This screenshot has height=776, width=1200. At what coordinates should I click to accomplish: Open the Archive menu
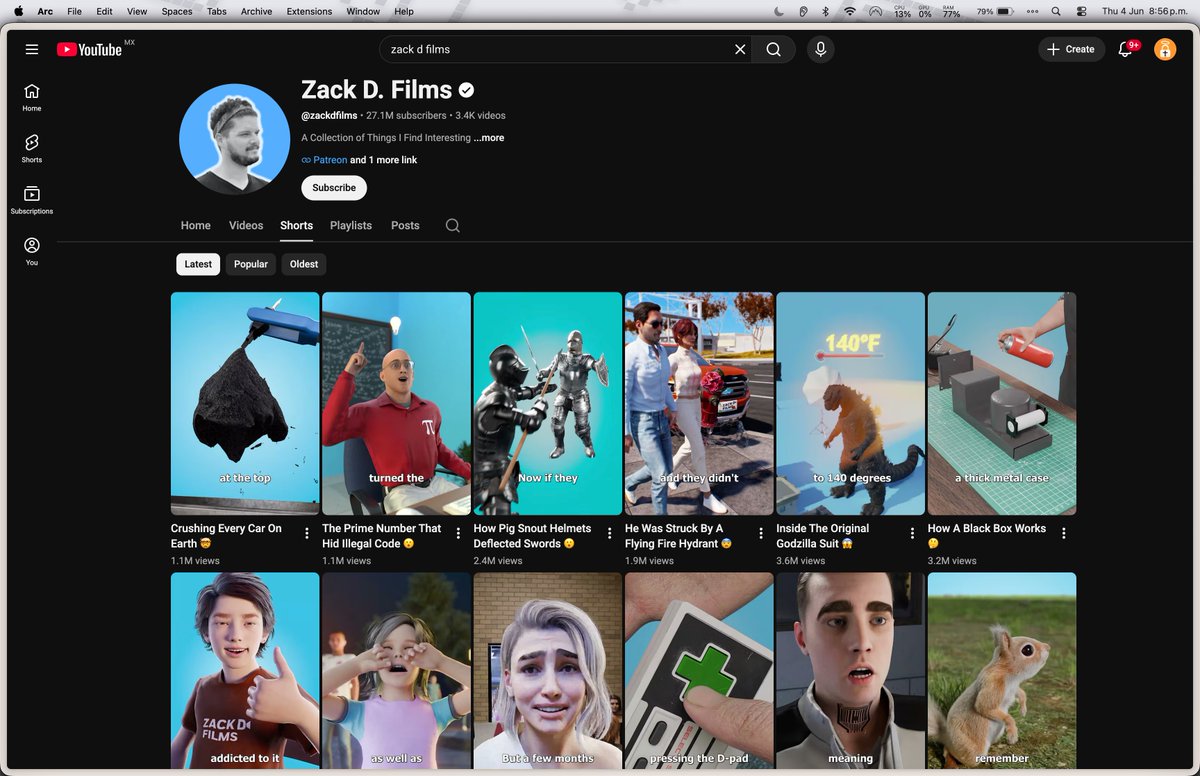pos(257,11)
